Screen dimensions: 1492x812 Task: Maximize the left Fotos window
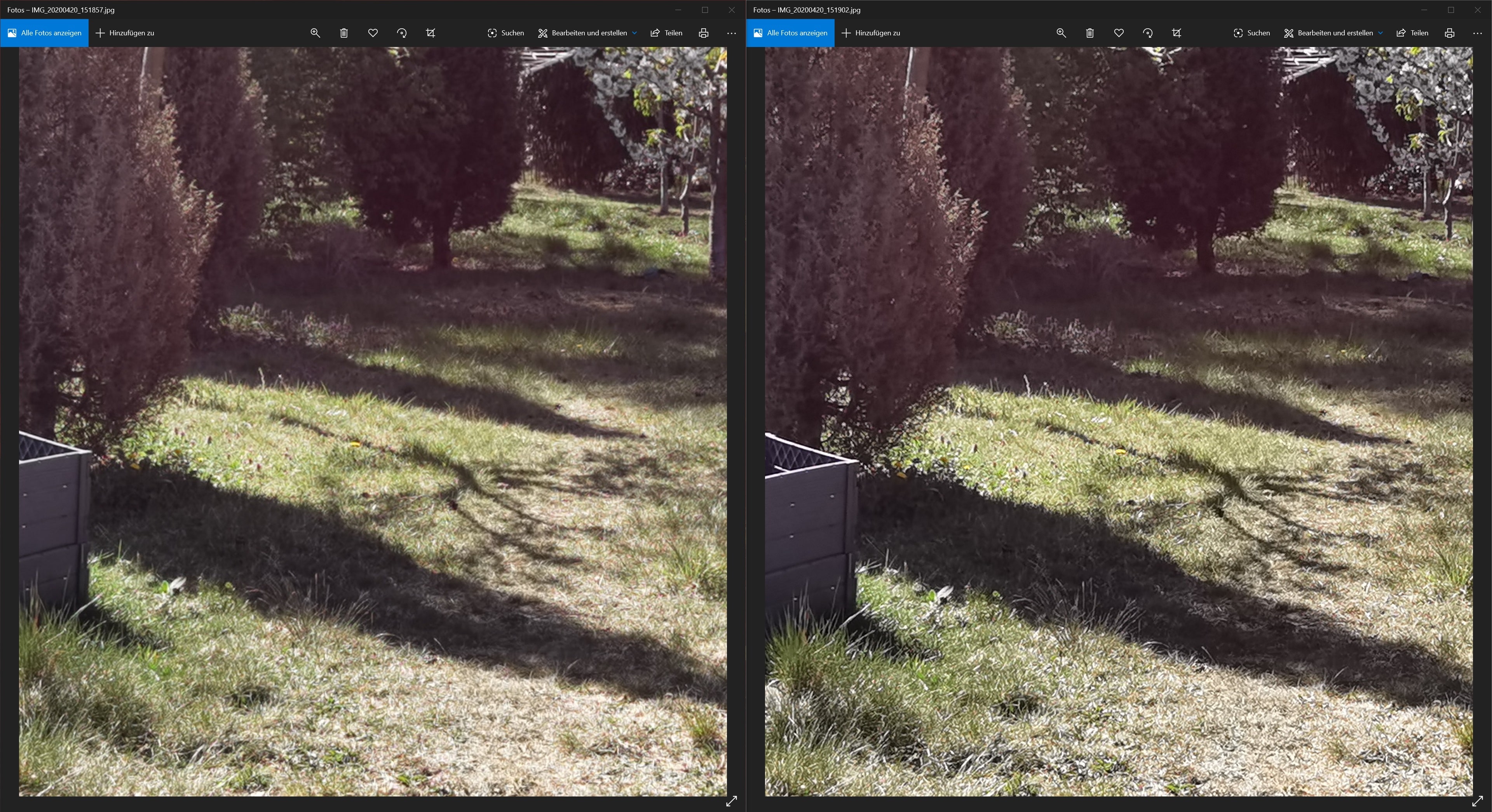tap(705, 10)
